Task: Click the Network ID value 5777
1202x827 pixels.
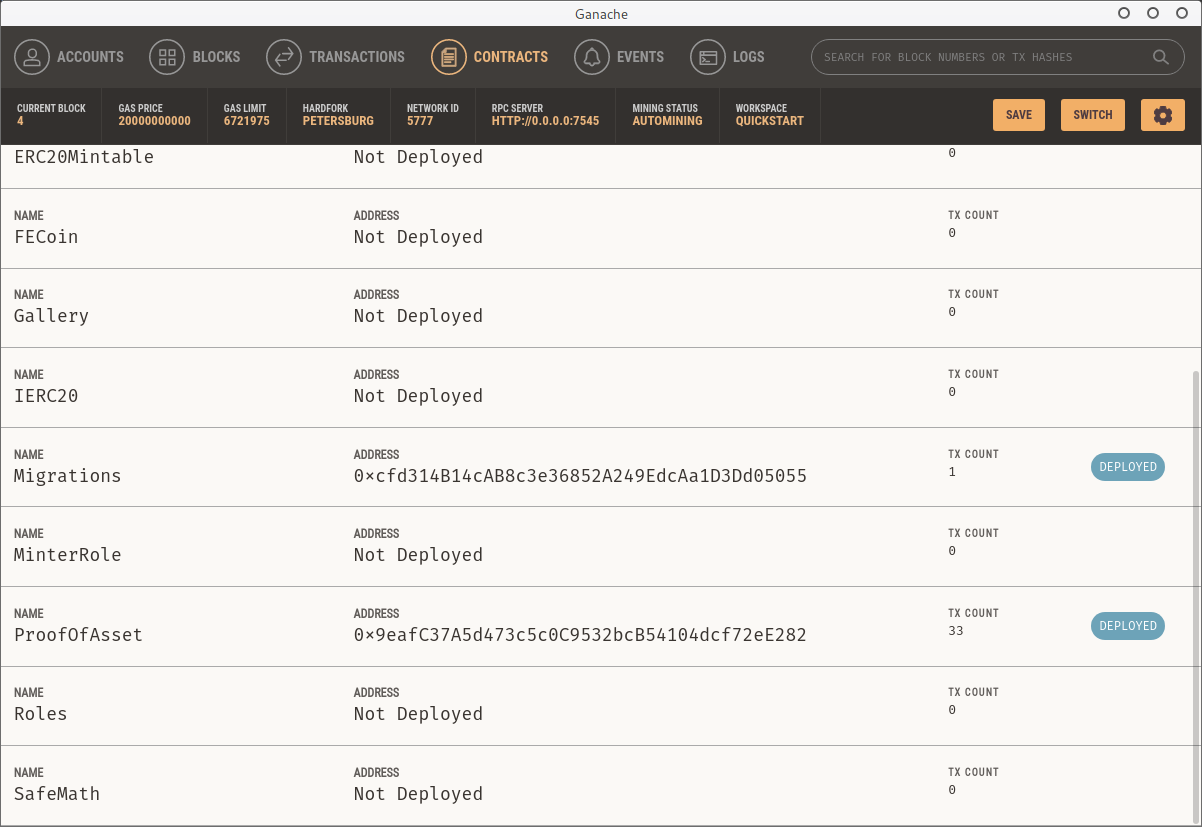Action: (420, 121)
